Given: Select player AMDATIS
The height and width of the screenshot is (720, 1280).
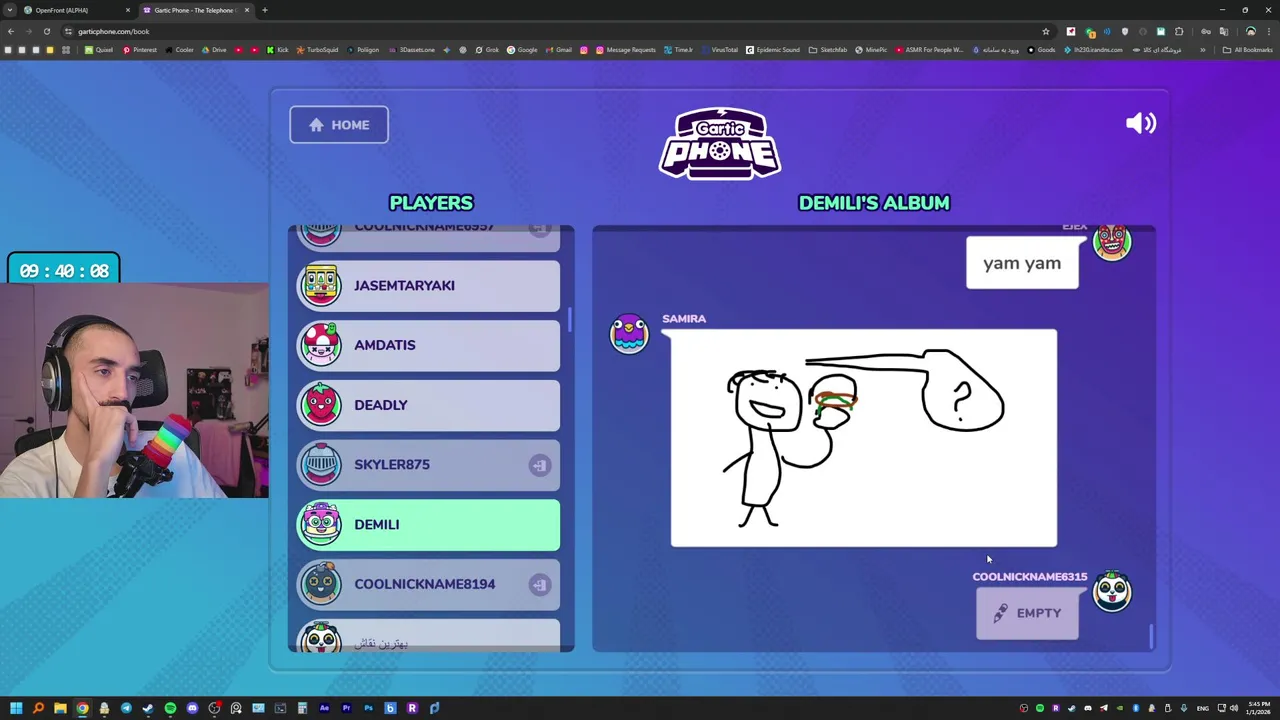Looking at the screenshot, I should pyautogui.click(x=428, y=345).
